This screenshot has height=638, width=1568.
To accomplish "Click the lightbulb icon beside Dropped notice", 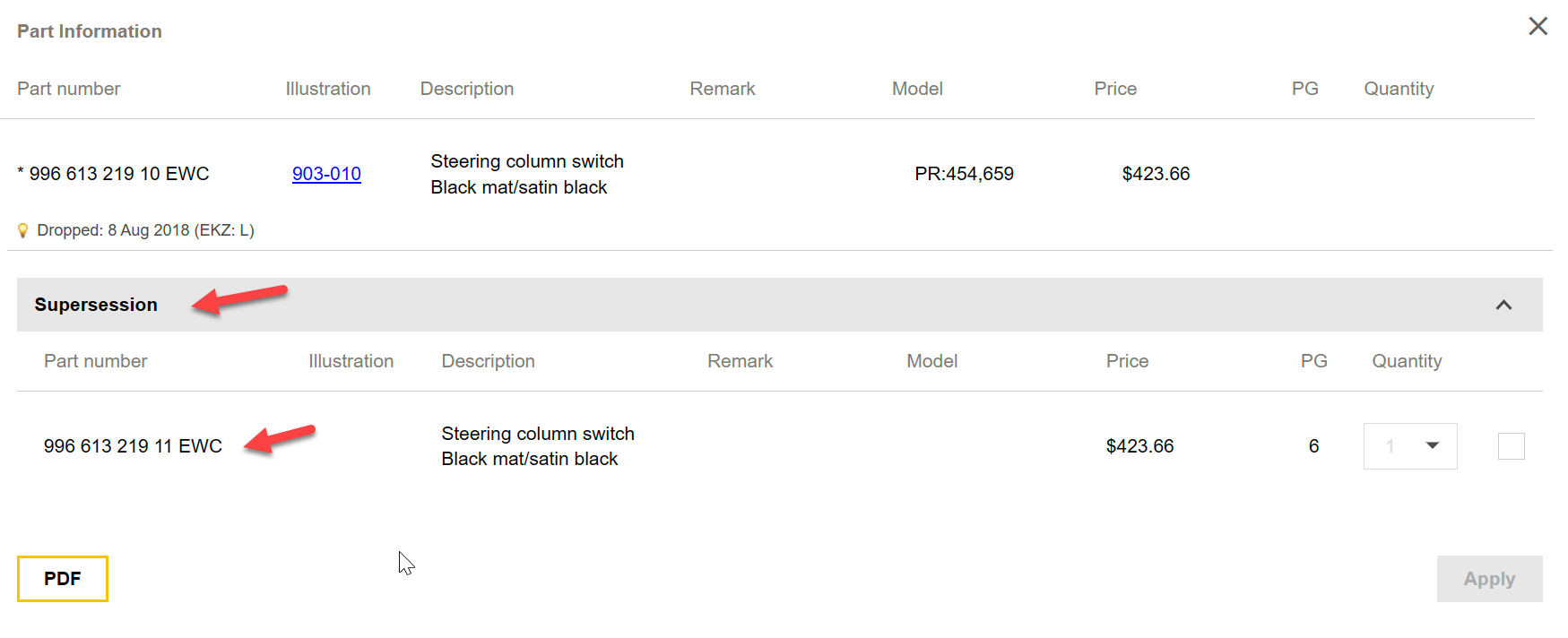I will click(x=23, y=231).
